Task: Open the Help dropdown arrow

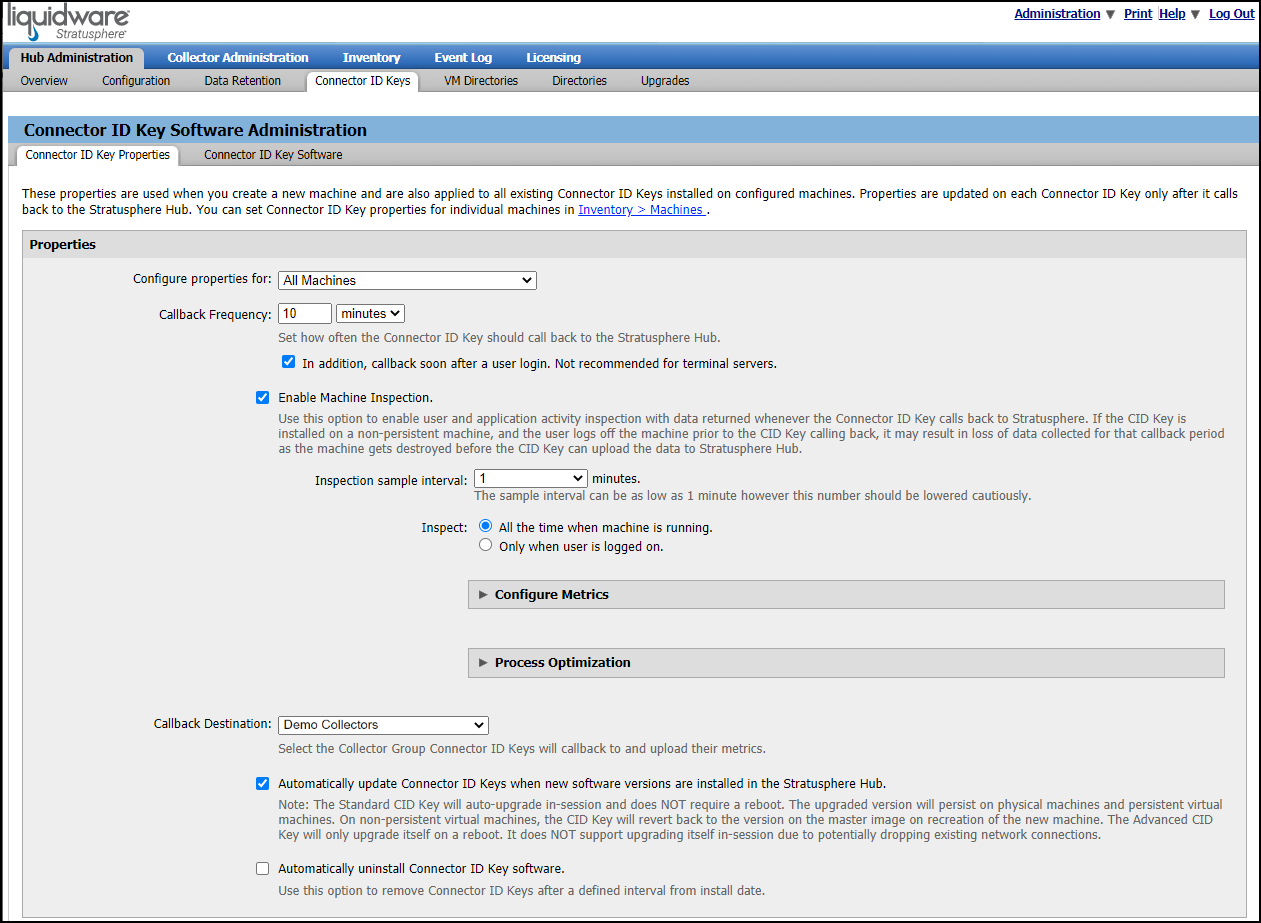Action: point(1195,14)
